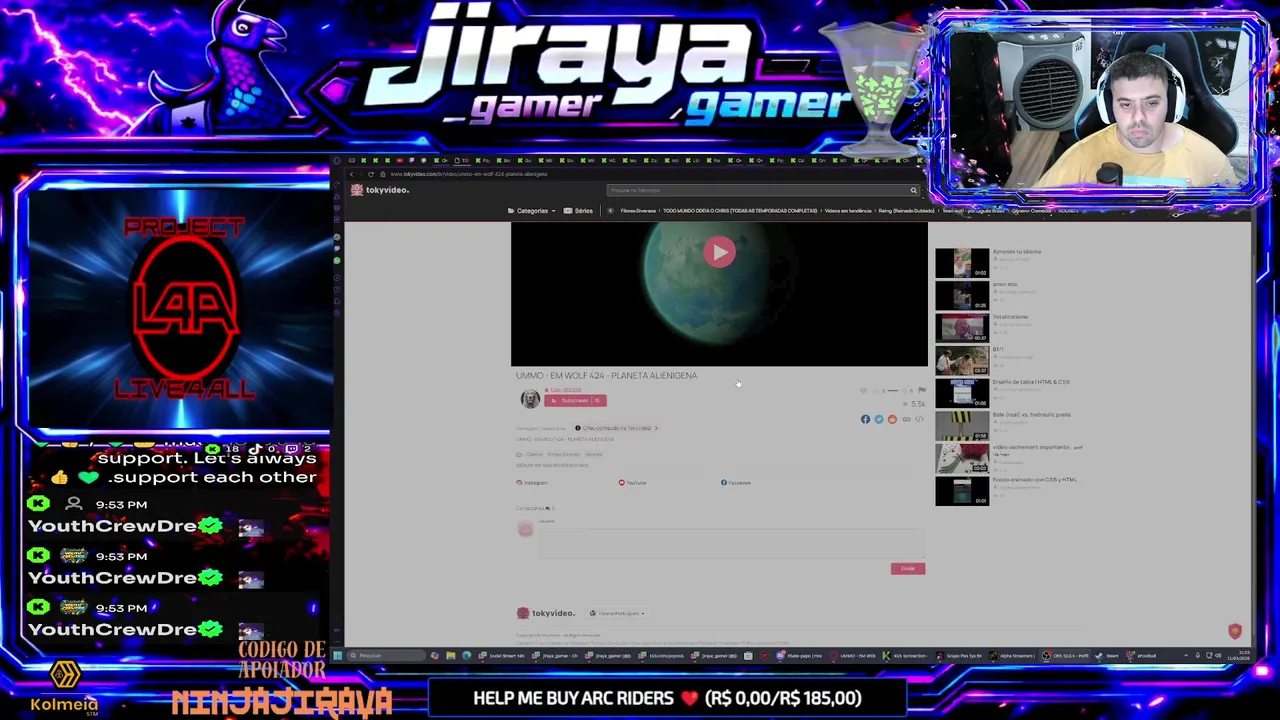Click browser back arrow
1280x720 pixels.
tap(351, 174)
